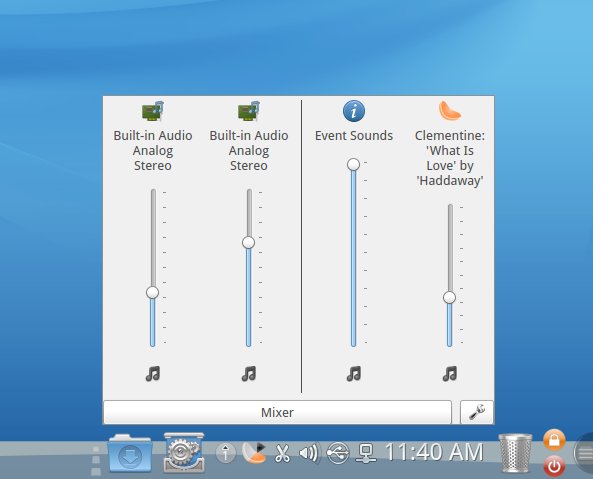This screenshot has height=479, width=593.
Task: Click the speaker volume tray icon
Action: click(309, 453)
